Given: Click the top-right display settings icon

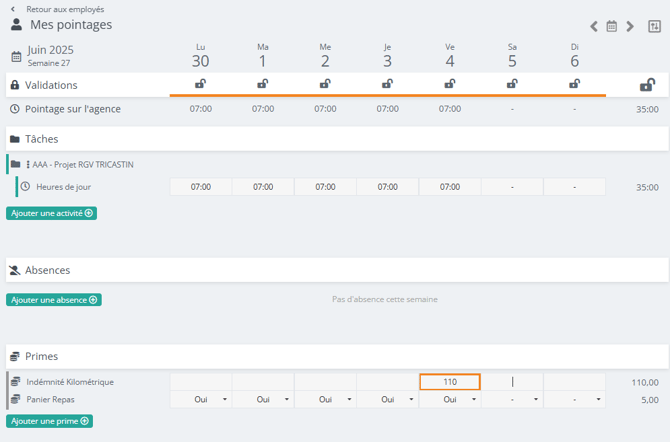Looking at the screenshot, I should [x=654, y=27].
